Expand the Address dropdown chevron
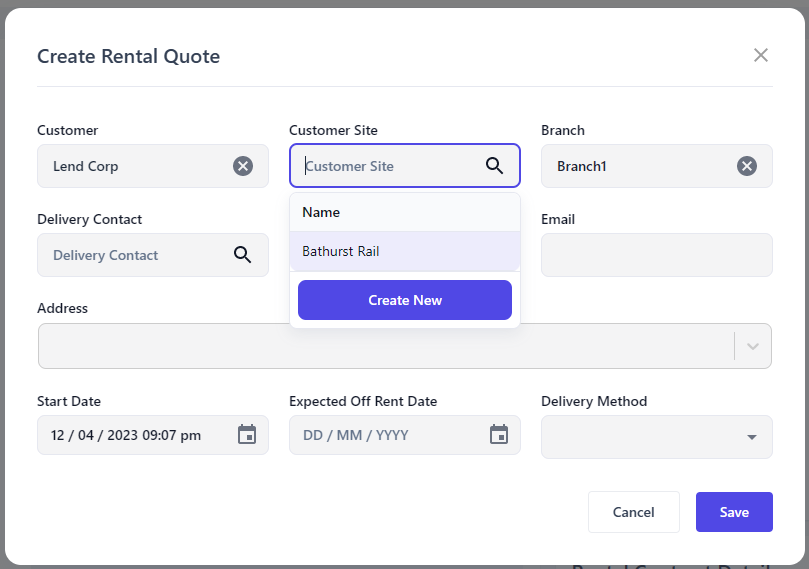 coord(753,346)
